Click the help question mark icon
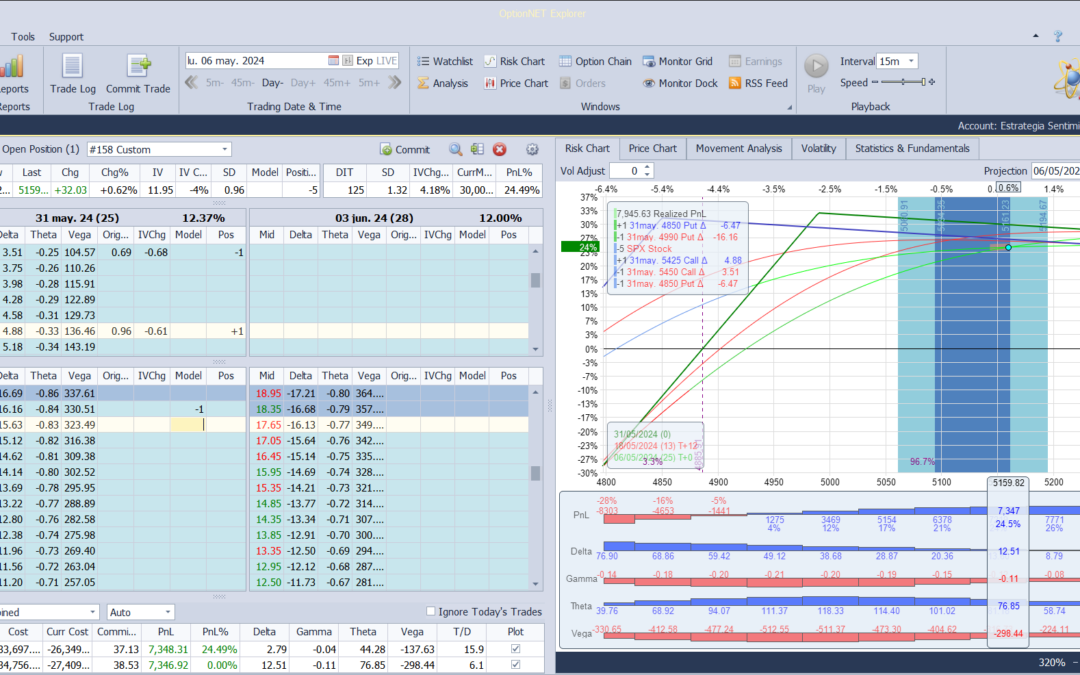The image size is (1080, 675). pos(1058,37)
